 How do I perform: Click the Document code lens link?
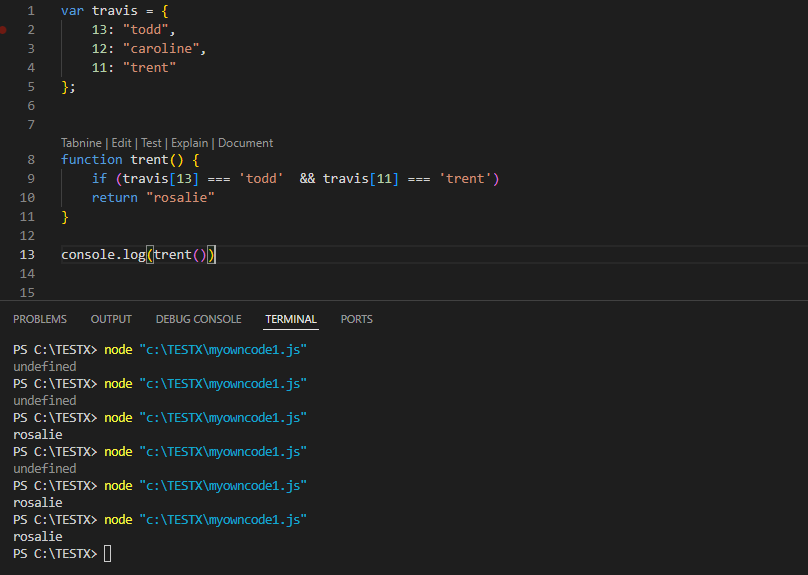pyautogui.click(x=245, y=143)
